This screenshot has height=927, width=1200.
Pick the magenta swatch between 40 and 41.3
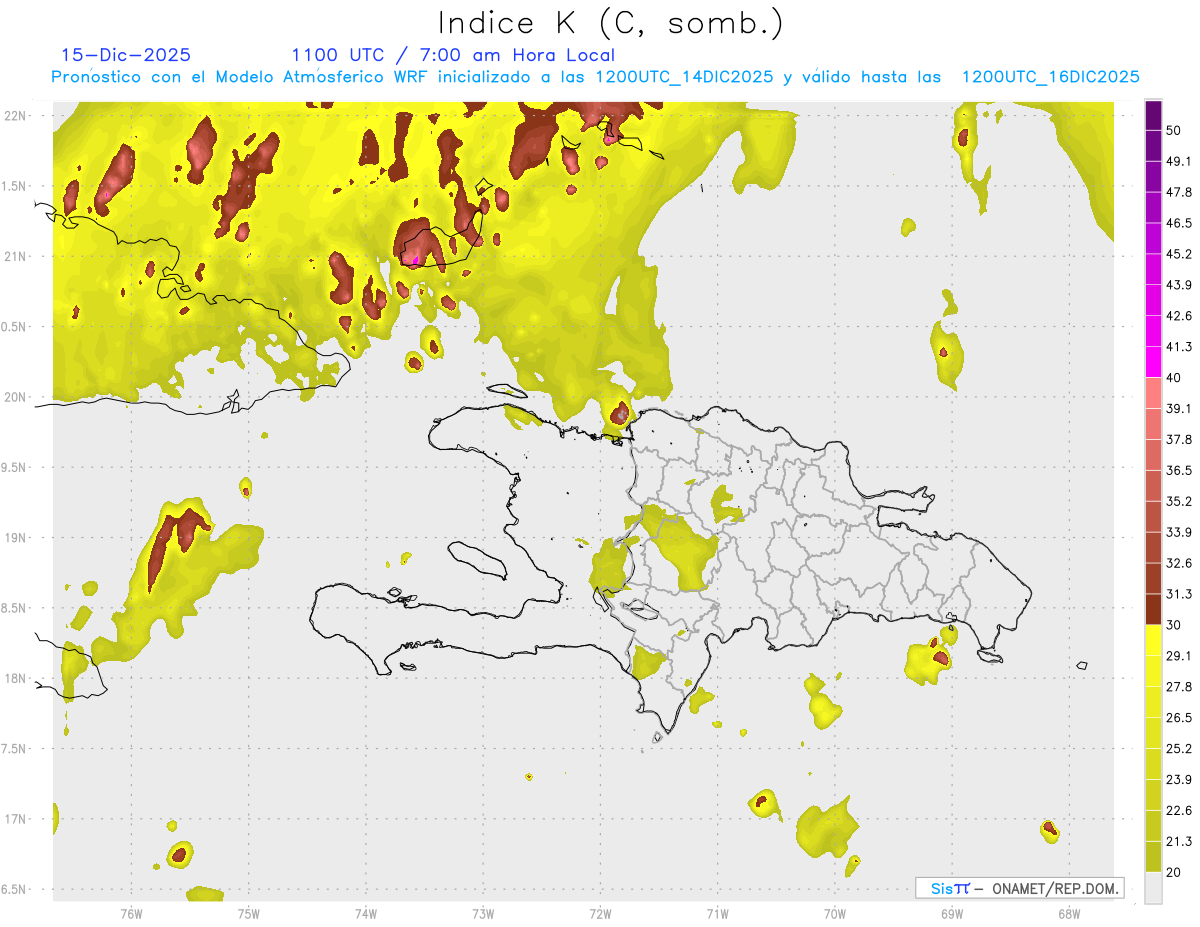point(1153,362)
